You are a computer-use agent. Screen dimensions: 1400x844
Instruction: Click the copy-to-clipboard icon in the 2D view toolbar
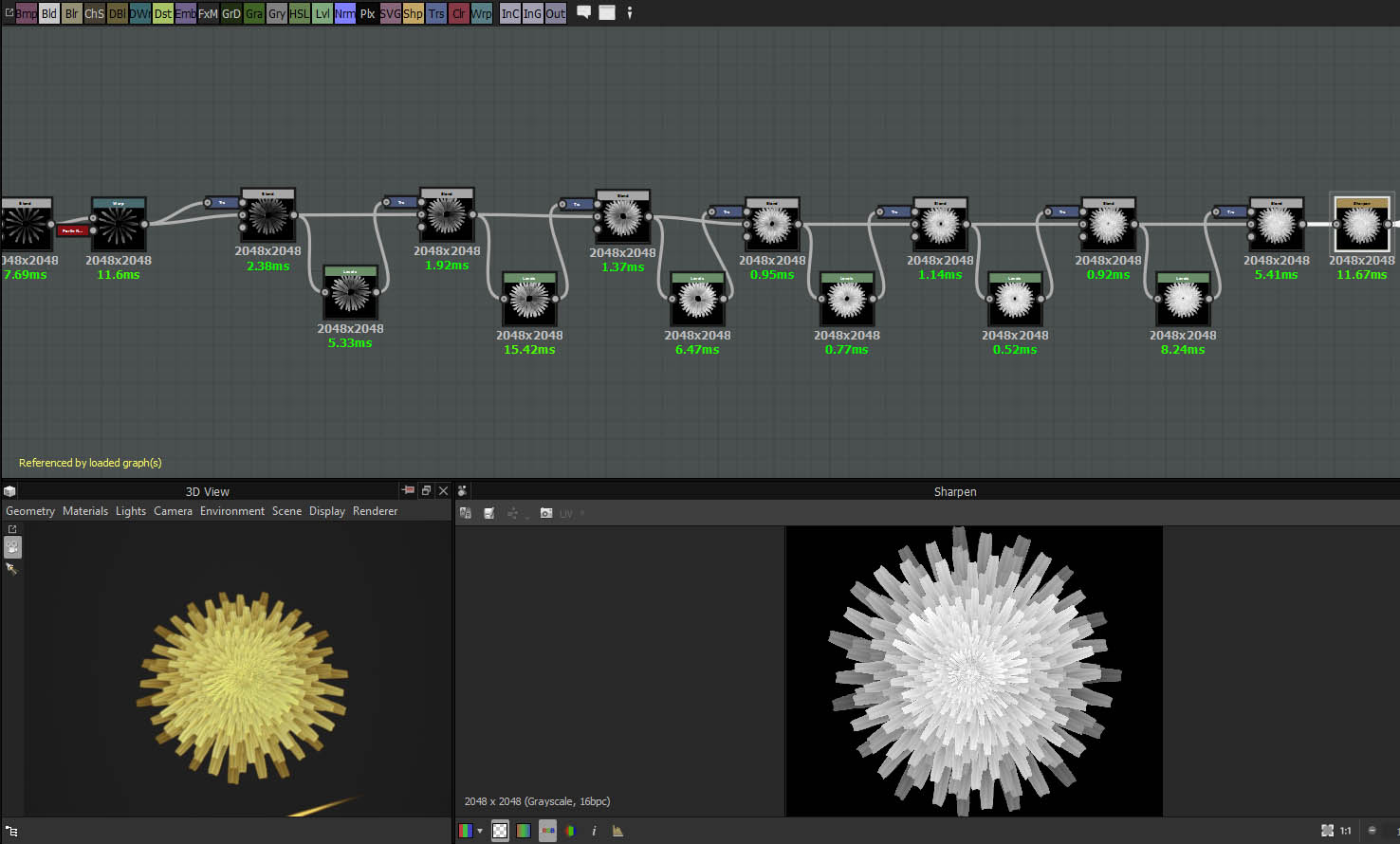466,513
